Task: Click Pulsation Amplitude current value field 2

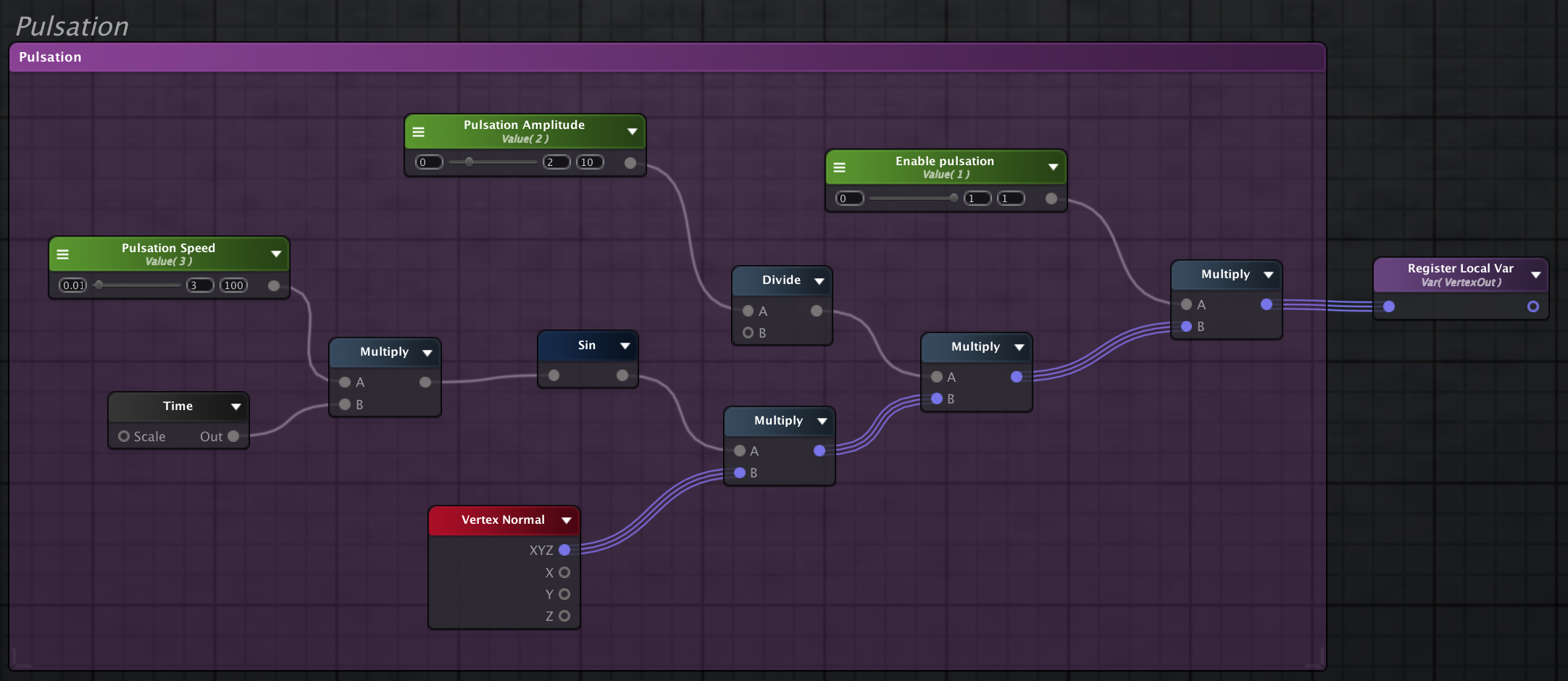Action: [556, 162]
